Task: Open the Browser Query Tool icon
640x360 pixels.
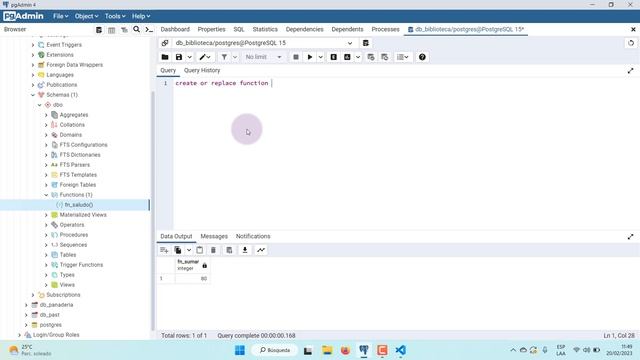Action: click(99, 29)
